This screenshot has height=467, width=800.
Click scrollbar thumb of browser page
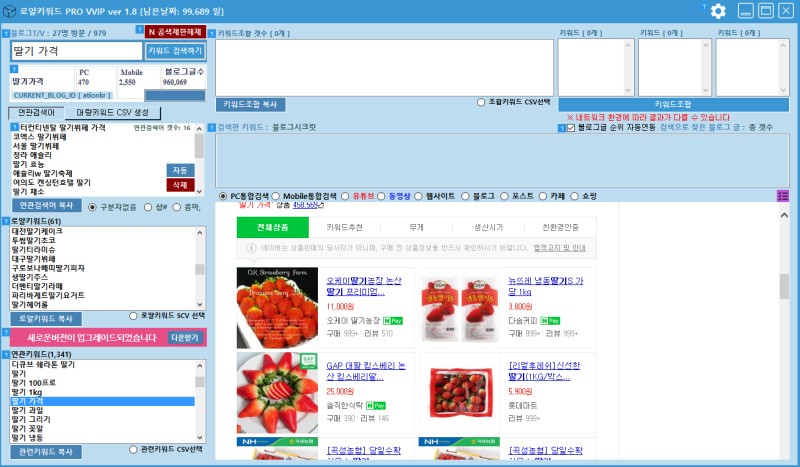(784, 286)
